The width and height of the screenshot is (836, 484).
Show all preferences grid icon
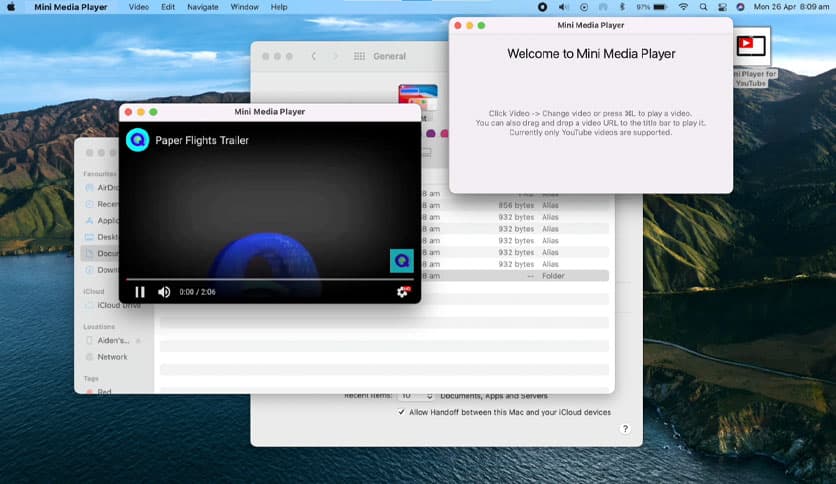359,56
